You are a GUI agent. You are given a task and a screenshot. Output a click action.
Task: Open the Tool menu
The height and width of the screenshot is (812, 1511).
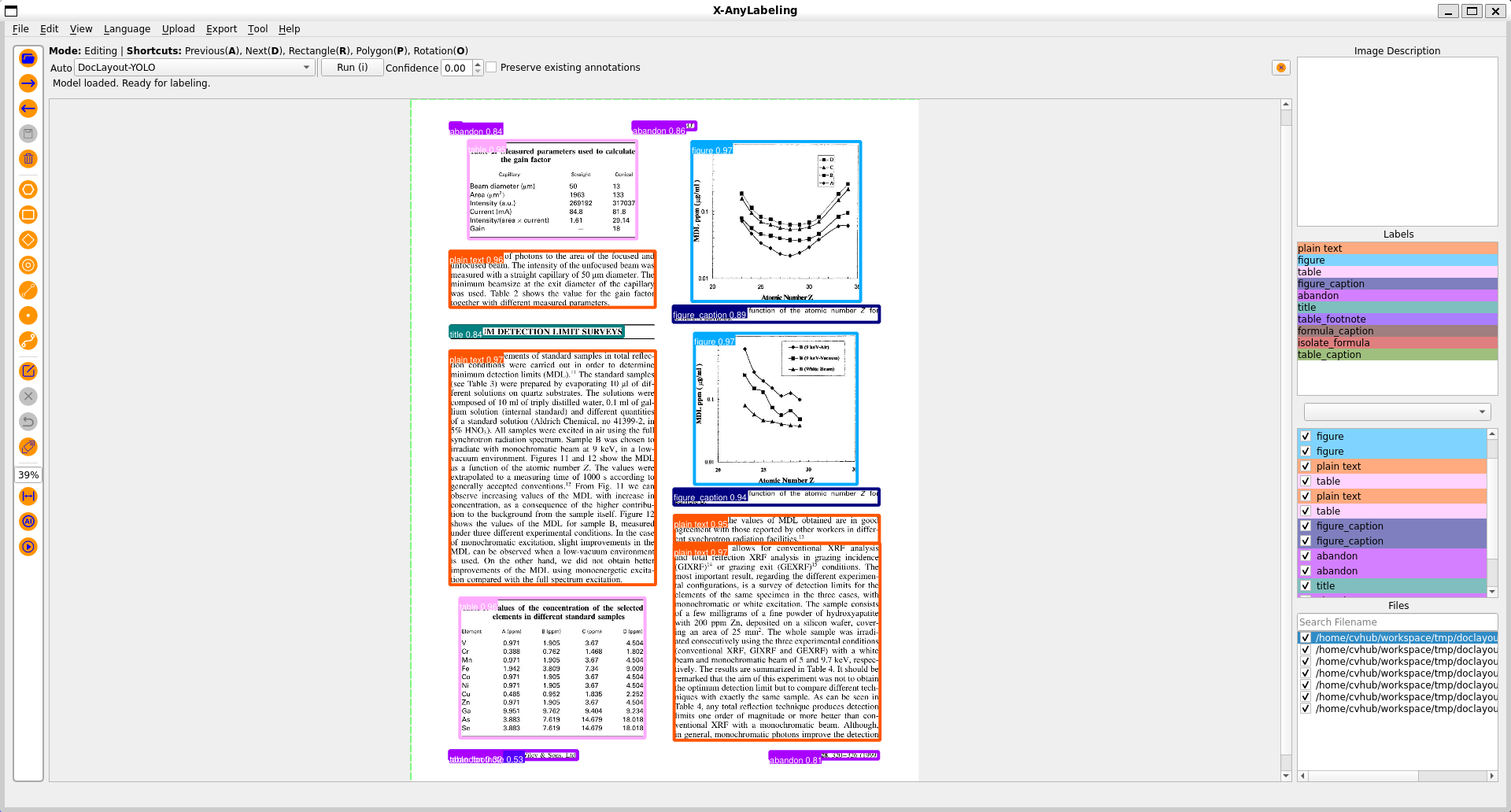point(257,29)
